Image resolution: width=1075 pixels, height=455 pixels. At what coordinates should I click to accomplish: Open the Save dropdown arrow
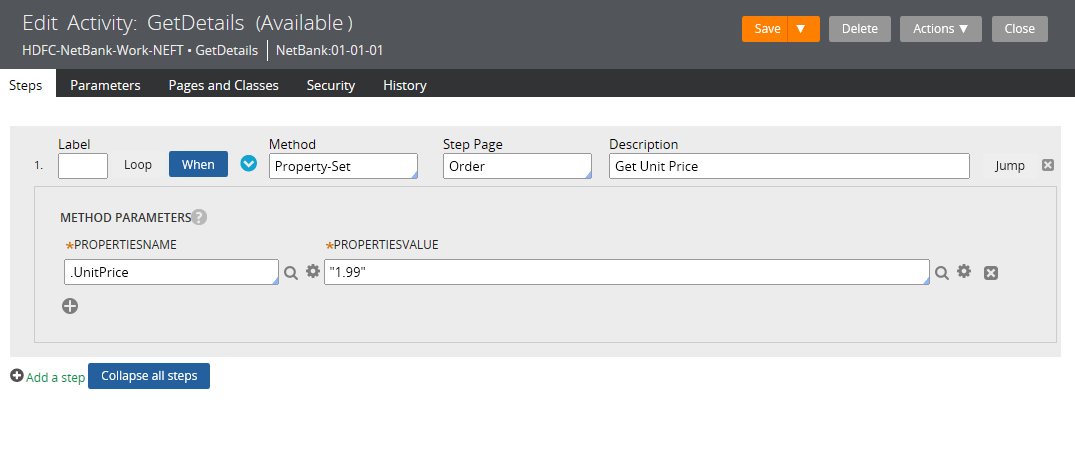click(800, 29)
